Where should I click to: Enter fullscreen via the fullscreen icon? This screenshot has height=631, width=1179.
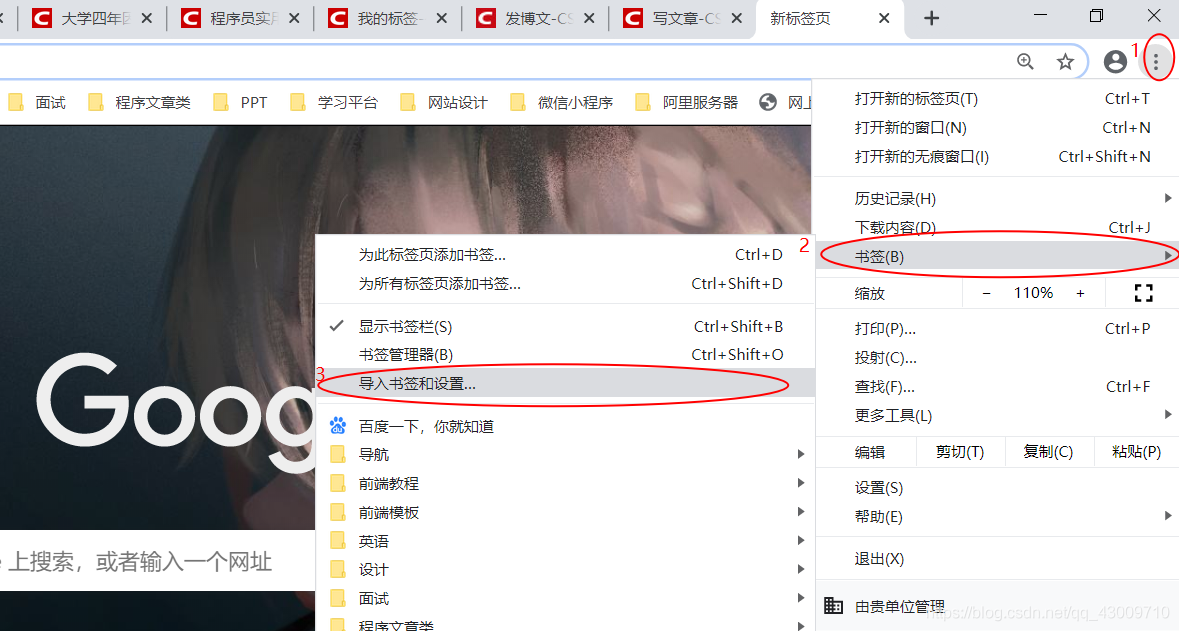coord(1143,292)
